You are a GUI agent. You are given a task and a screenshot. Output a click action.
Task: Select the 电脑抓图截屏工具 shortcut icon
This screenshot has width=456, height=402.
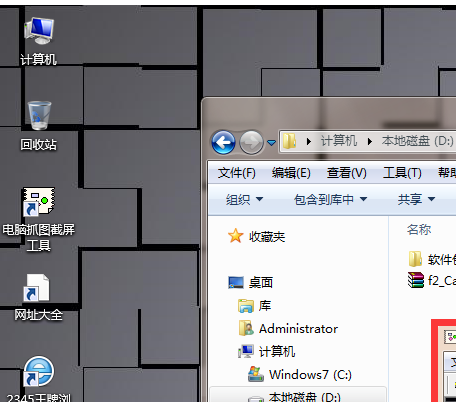[x=39, y=201]
